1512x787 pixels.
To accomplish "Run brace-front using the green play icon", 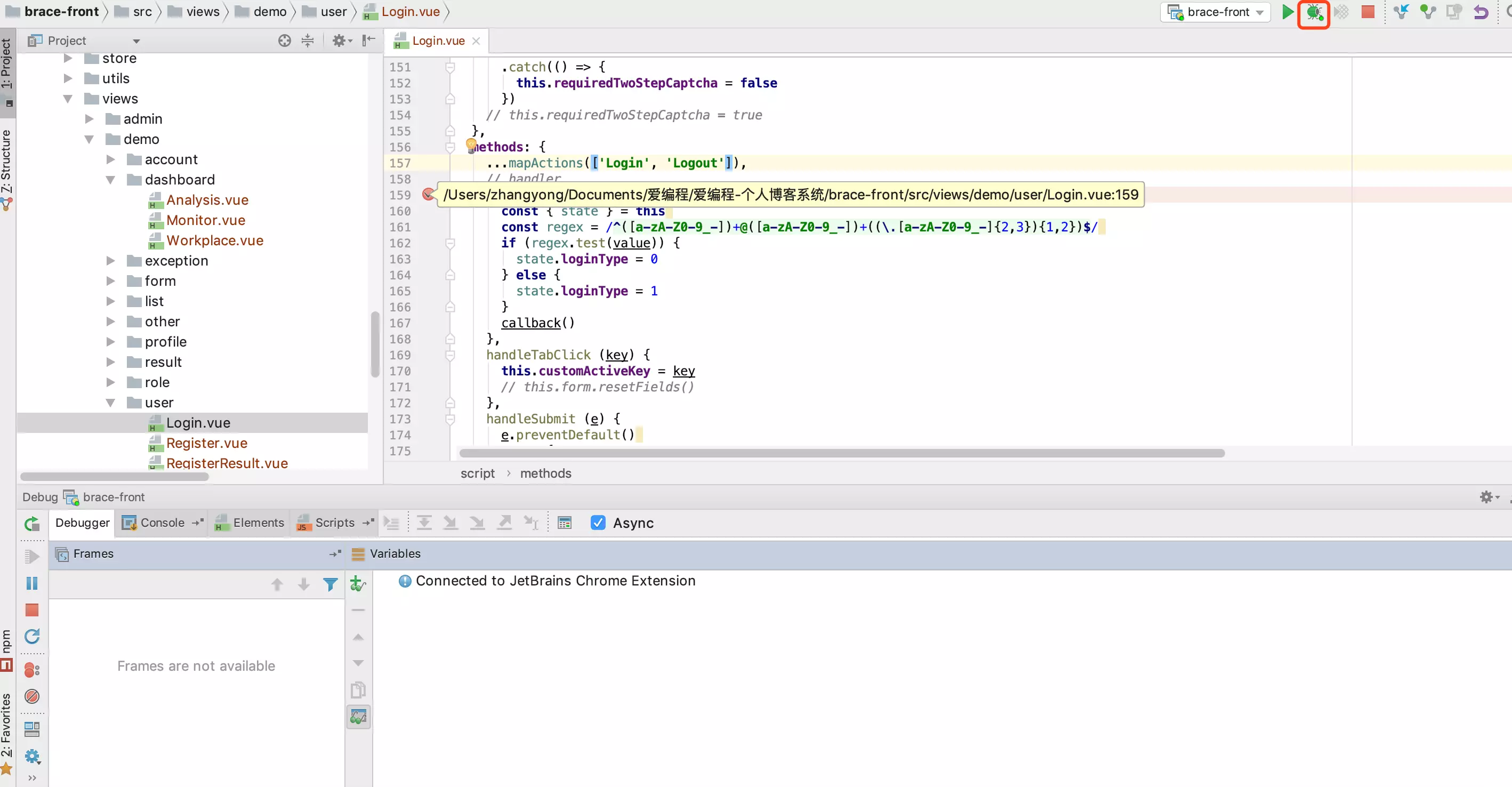I will [x=1286, y=12].
